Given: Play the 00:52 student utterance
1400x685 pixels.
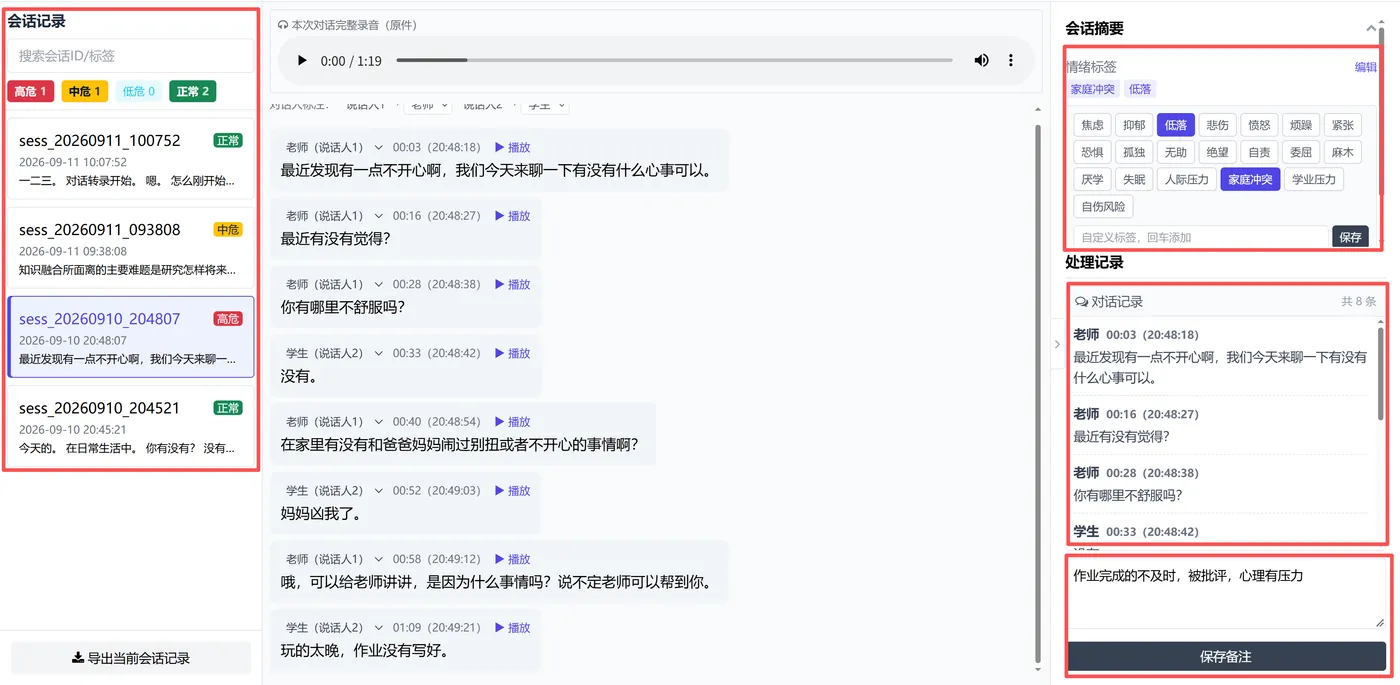Looking at the screenshot, I should (513, 491).
